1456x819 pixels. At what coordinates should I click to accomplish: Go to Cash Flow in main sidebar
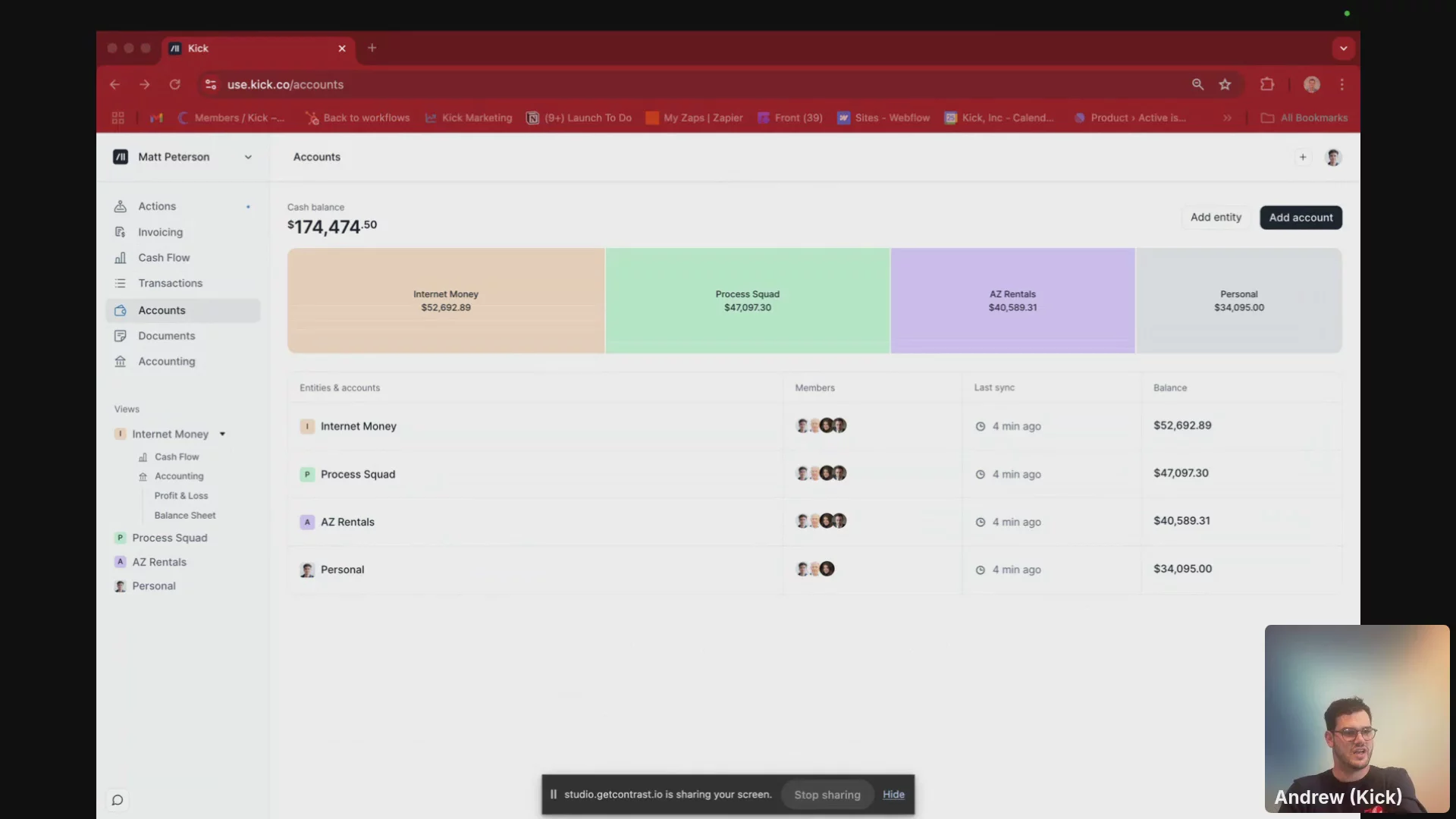(x=182, y=258)
